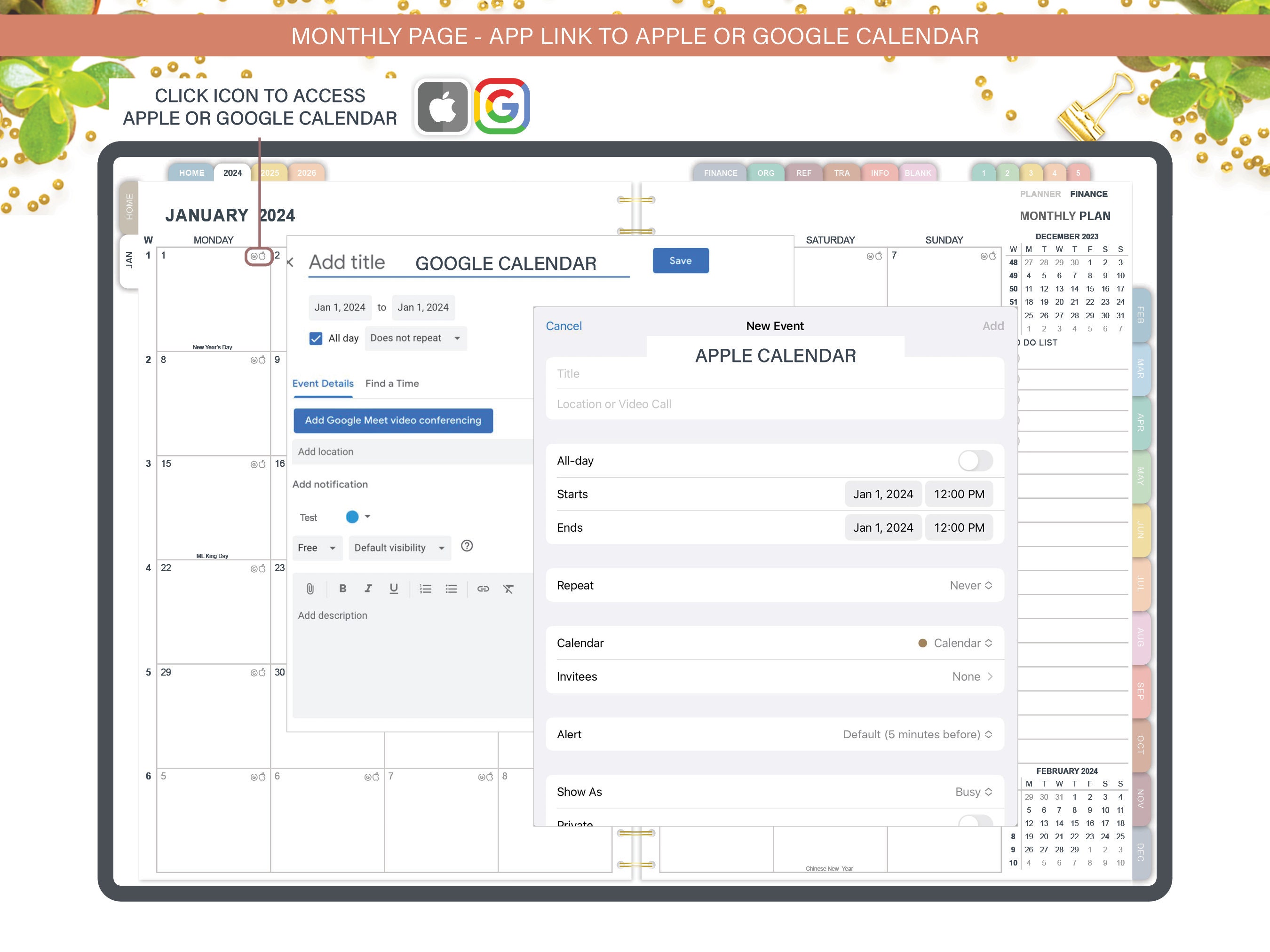Open the Default visibility dropdown
The height and width of the screenshot is (952, 1270).
pyautogui.click(x=400, y=547)
